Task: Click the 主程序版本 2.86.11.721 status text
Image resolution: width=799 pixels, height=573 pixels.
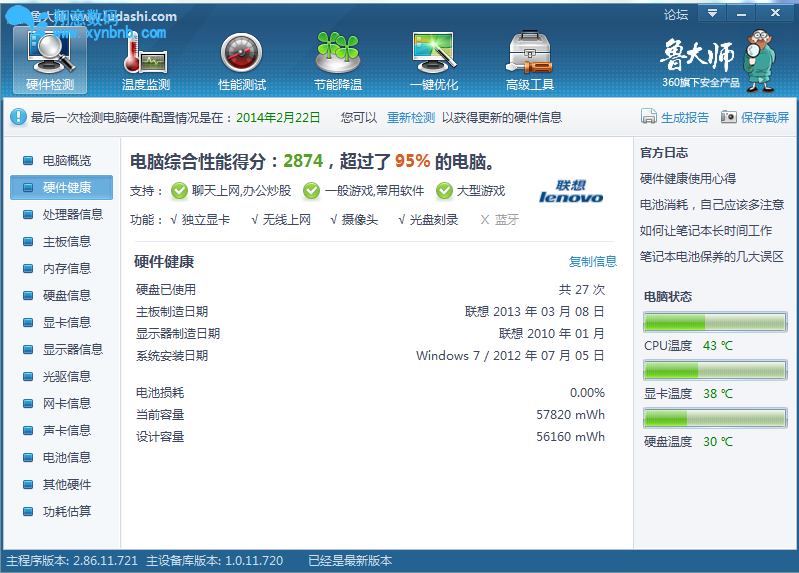Action: [x=72, y=561]
